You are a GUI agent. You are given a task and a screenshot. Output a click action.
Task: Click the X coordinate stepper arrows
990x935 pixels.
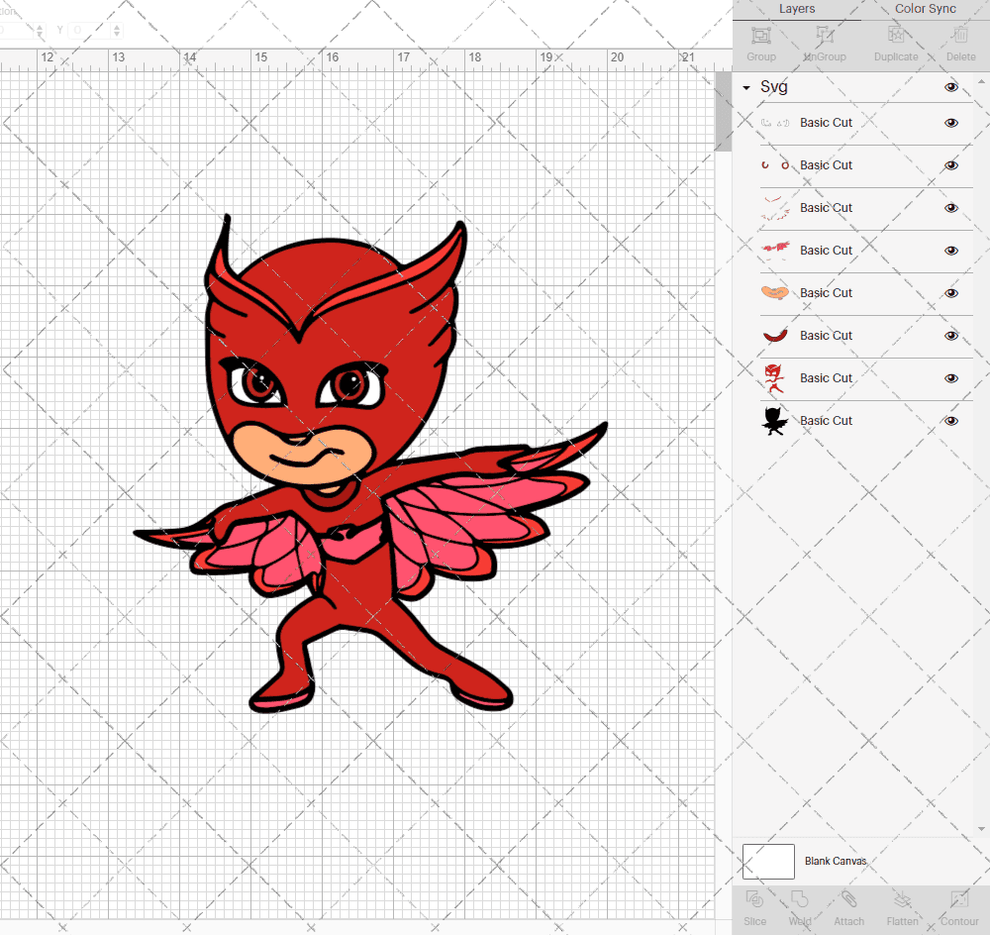coord(39,30)
